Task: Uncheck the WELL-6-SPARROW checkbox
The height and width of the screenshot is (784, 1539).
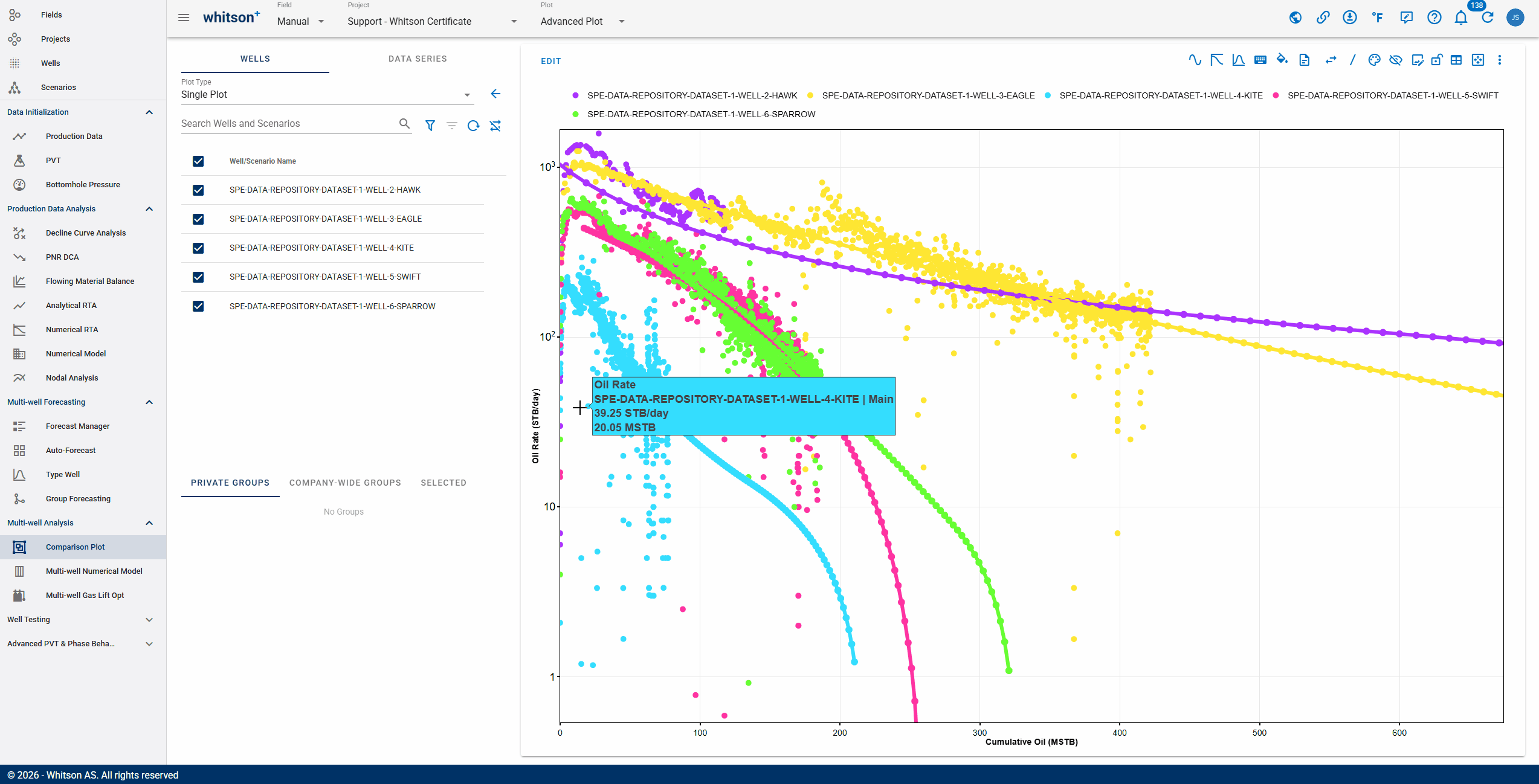Action: click(198, 306)
